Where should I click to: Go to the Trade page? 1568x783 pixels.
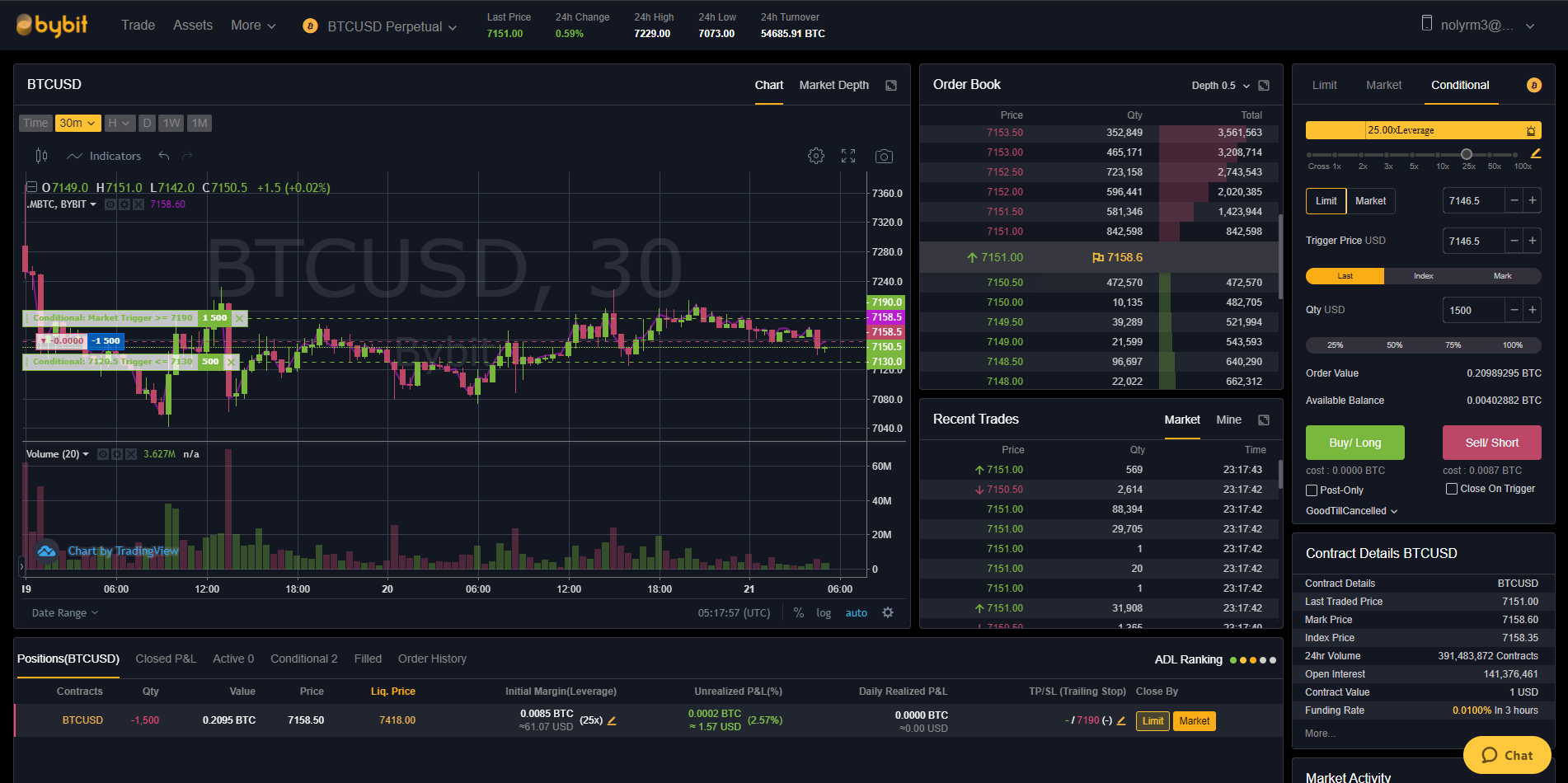138,26
